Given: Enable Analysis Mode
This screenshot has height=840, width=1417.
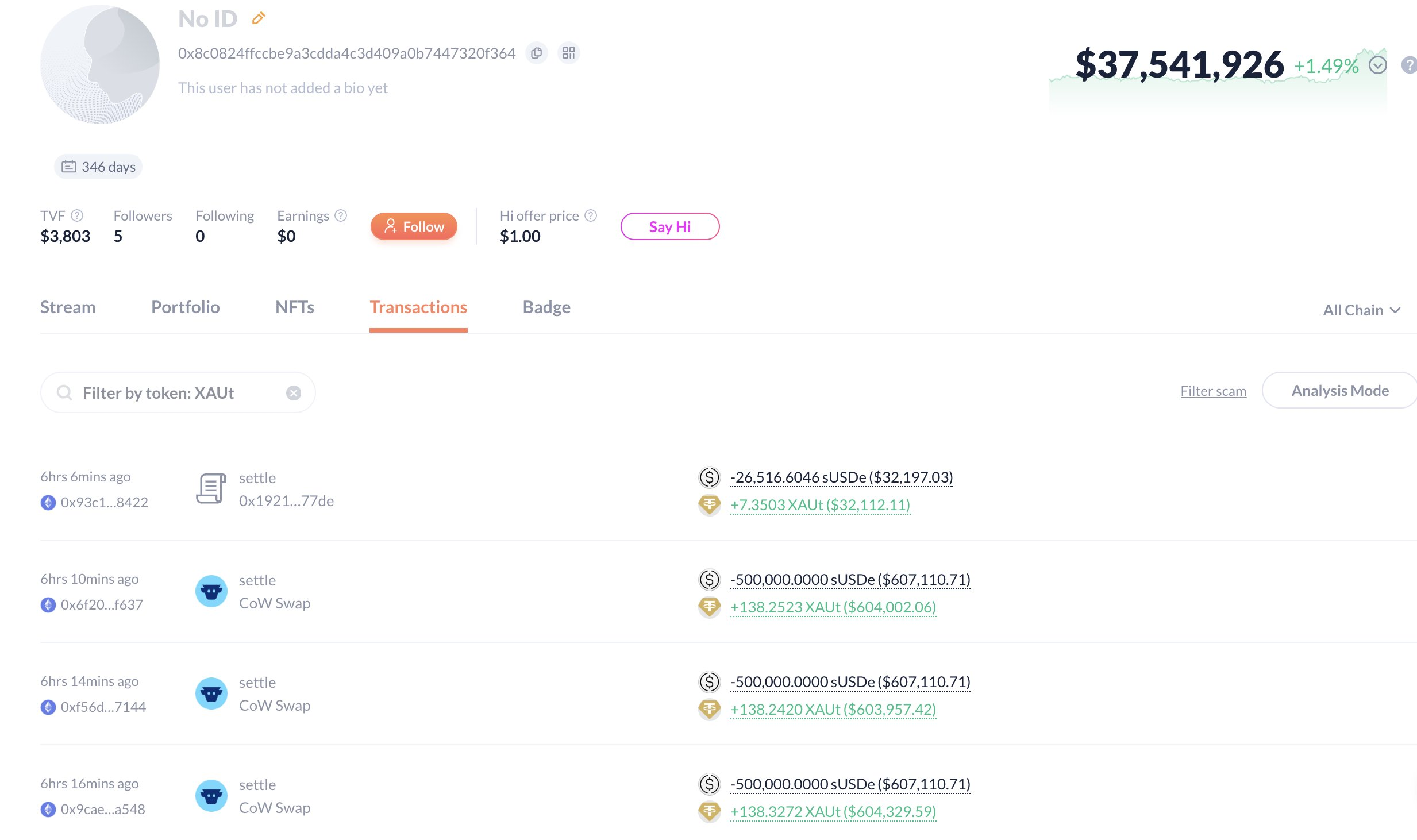Looking at the screenshot, I should 1339,391.
